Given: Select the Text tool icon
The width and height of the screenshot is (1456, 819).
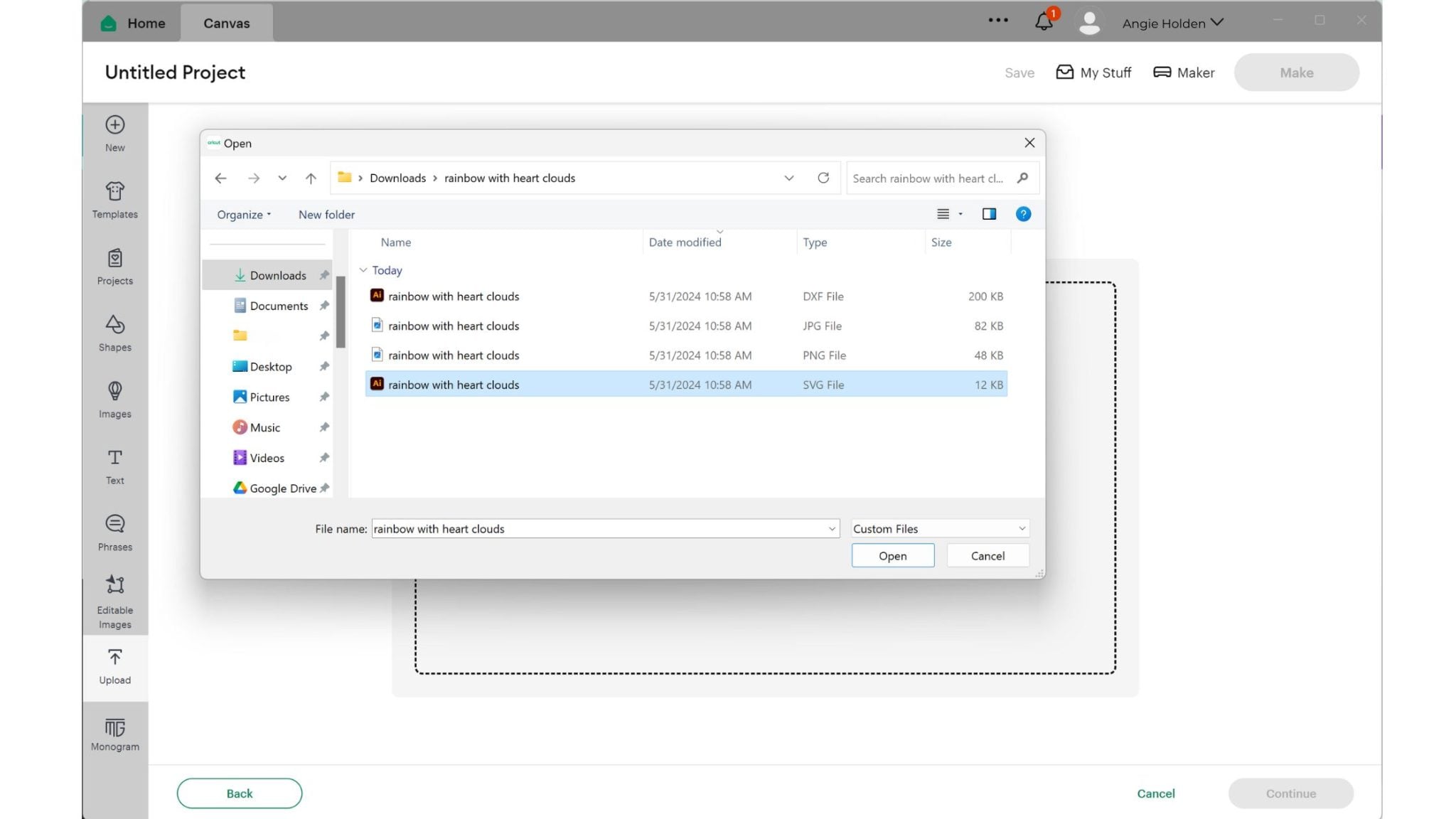Looking at the screenshot, I should (114, 465).
